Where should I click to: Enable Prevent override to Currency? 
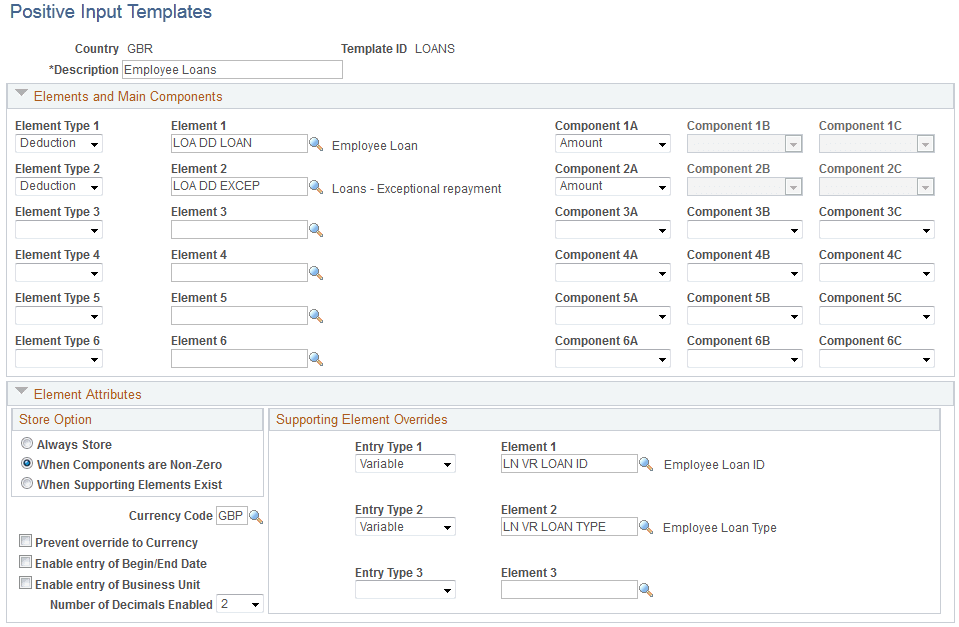click(x=25, y=541)
